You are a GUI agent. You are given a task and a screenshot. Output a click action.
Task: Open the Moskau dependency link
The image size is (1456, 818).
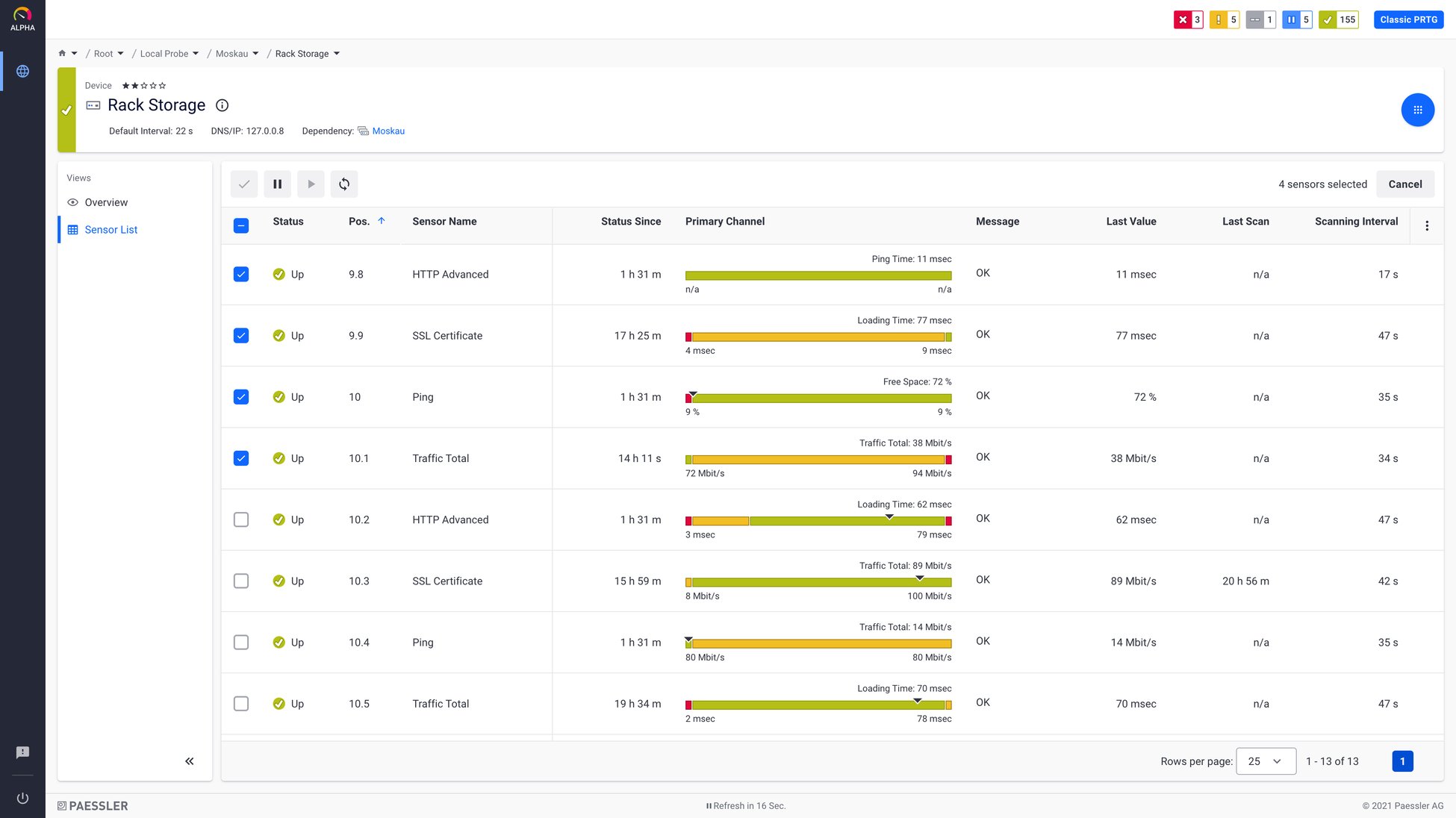pos(388,131)
